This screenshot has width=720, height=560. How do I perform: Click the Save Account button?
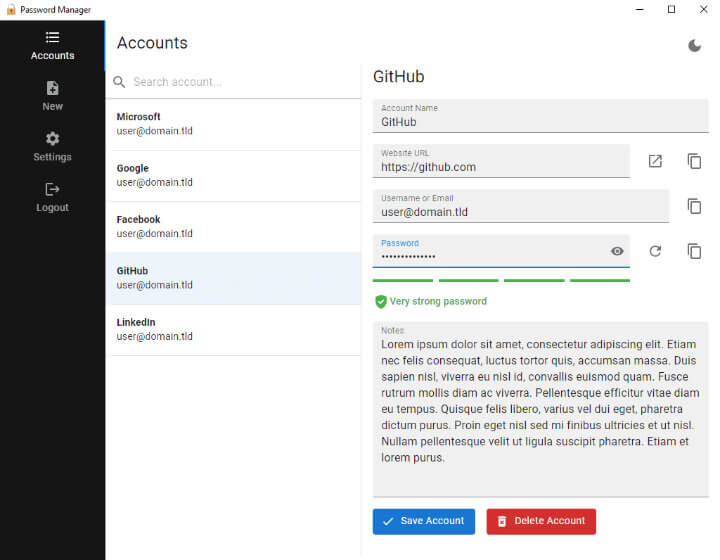(423, 521)
